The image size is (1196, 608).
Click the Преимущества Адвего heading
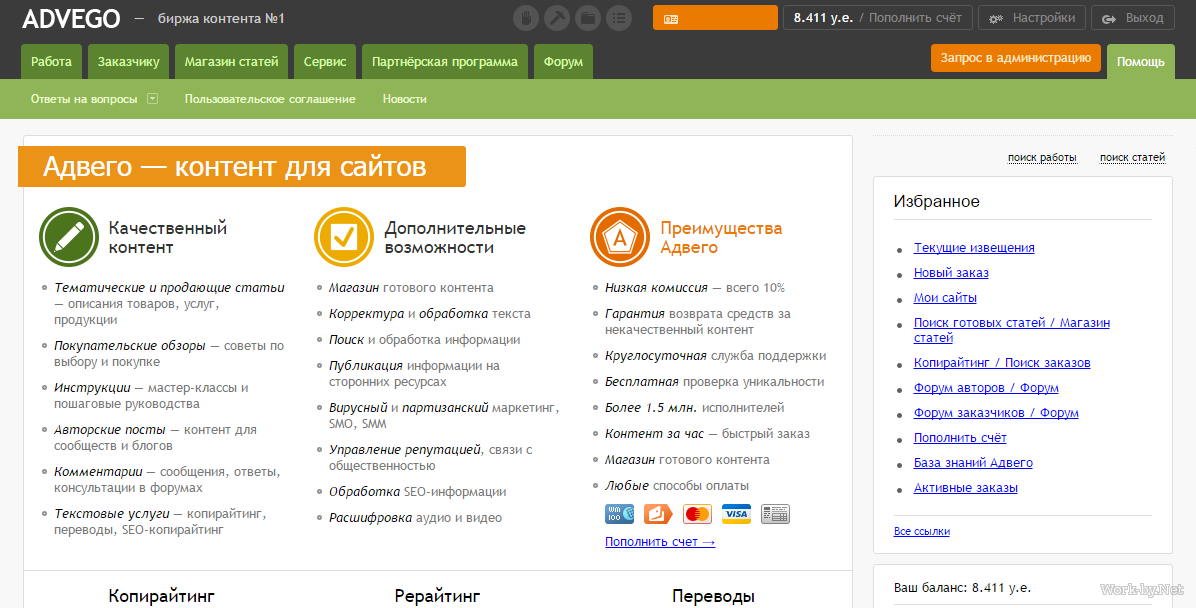pyautogui.click(x=721, y=237)
